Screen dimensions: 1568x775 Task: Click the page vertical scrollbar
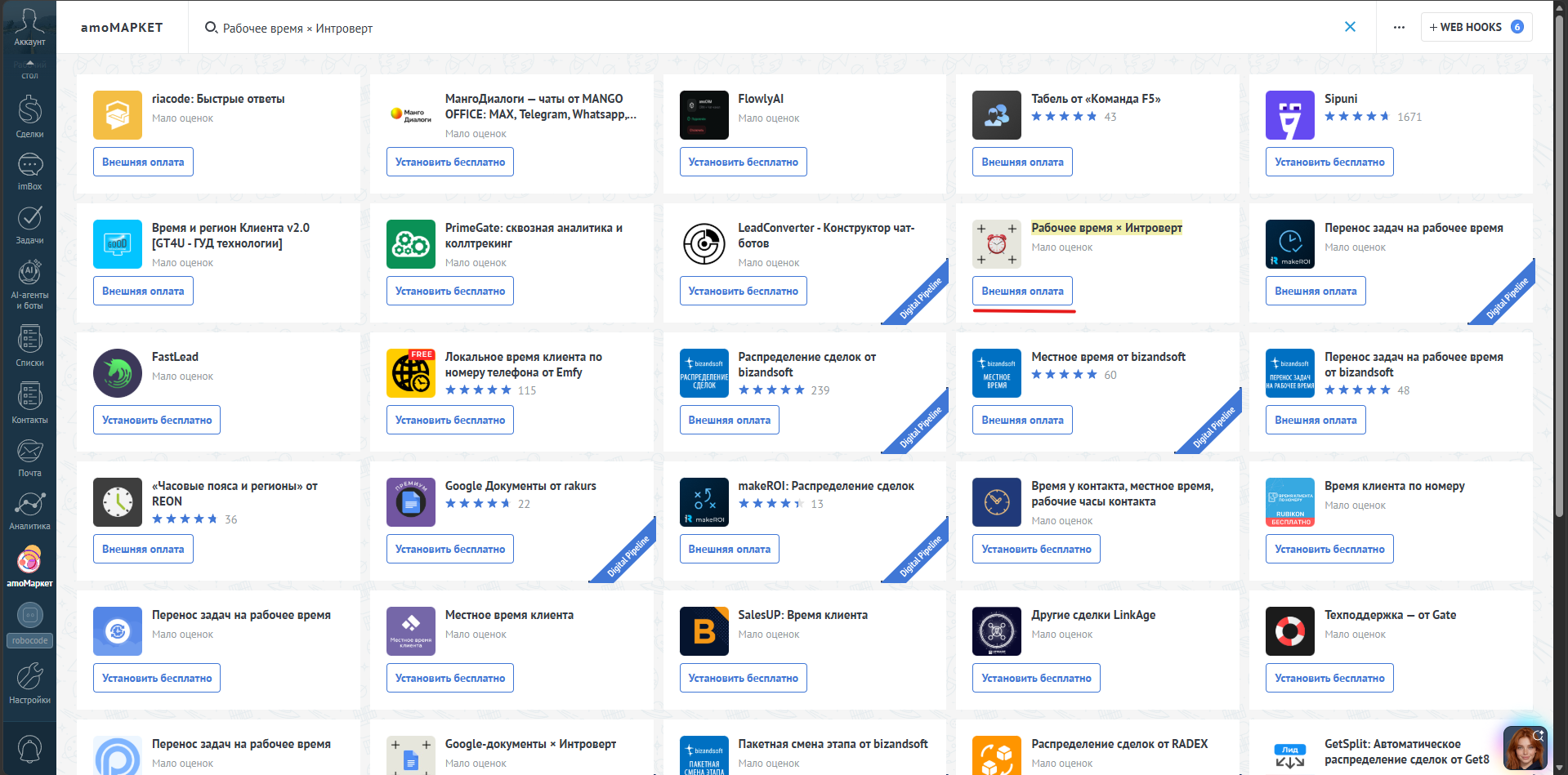1559,265
